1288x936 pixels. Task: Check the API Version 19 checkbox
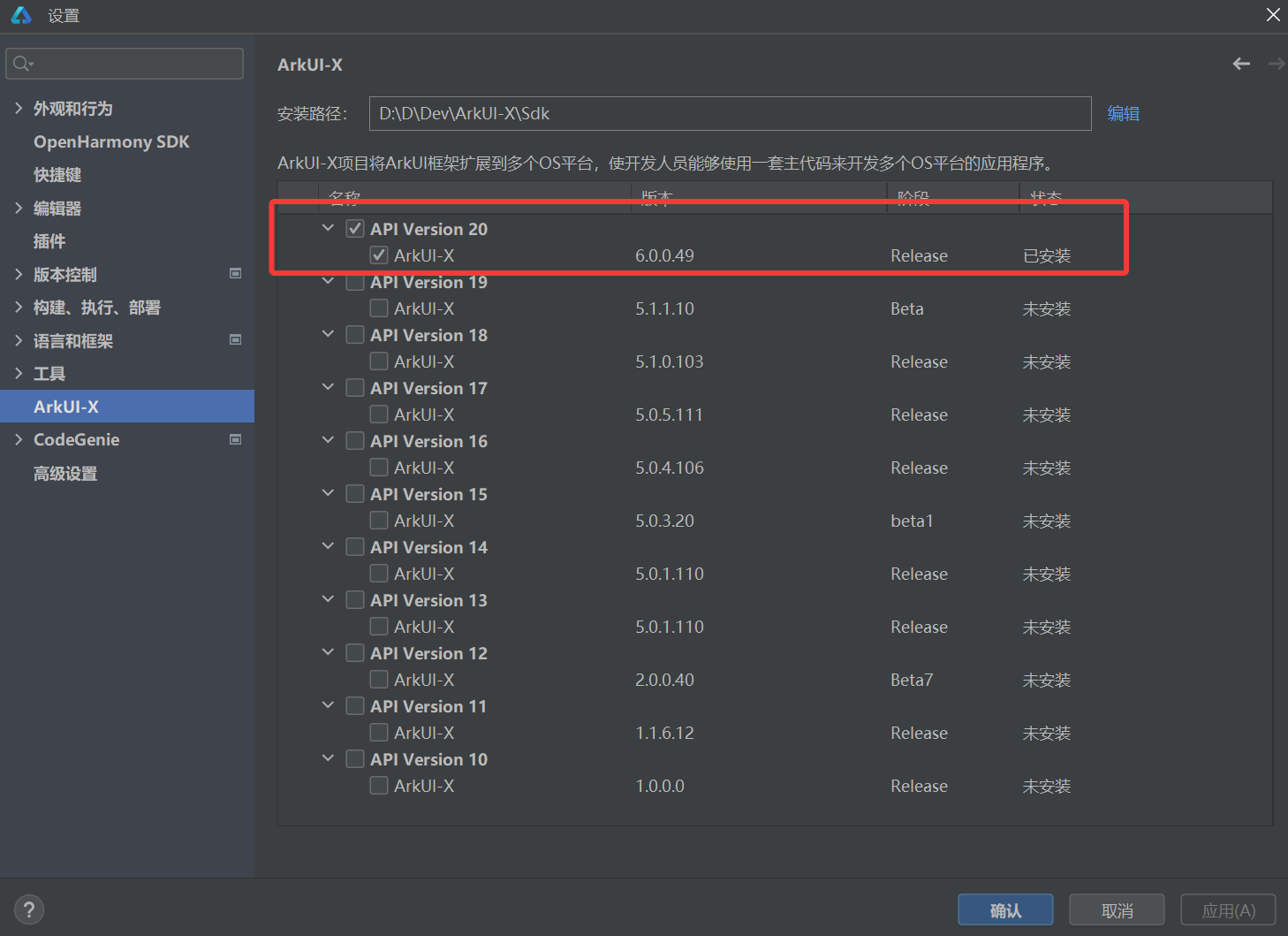pos(355,282)
